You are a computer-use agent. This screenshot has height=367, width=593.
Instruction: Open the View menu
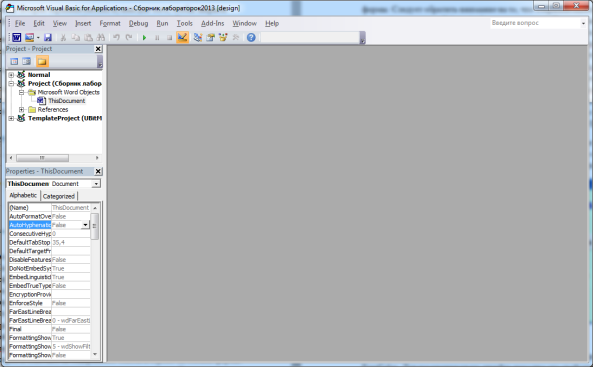pyautogui.click(x=59, y=23)
